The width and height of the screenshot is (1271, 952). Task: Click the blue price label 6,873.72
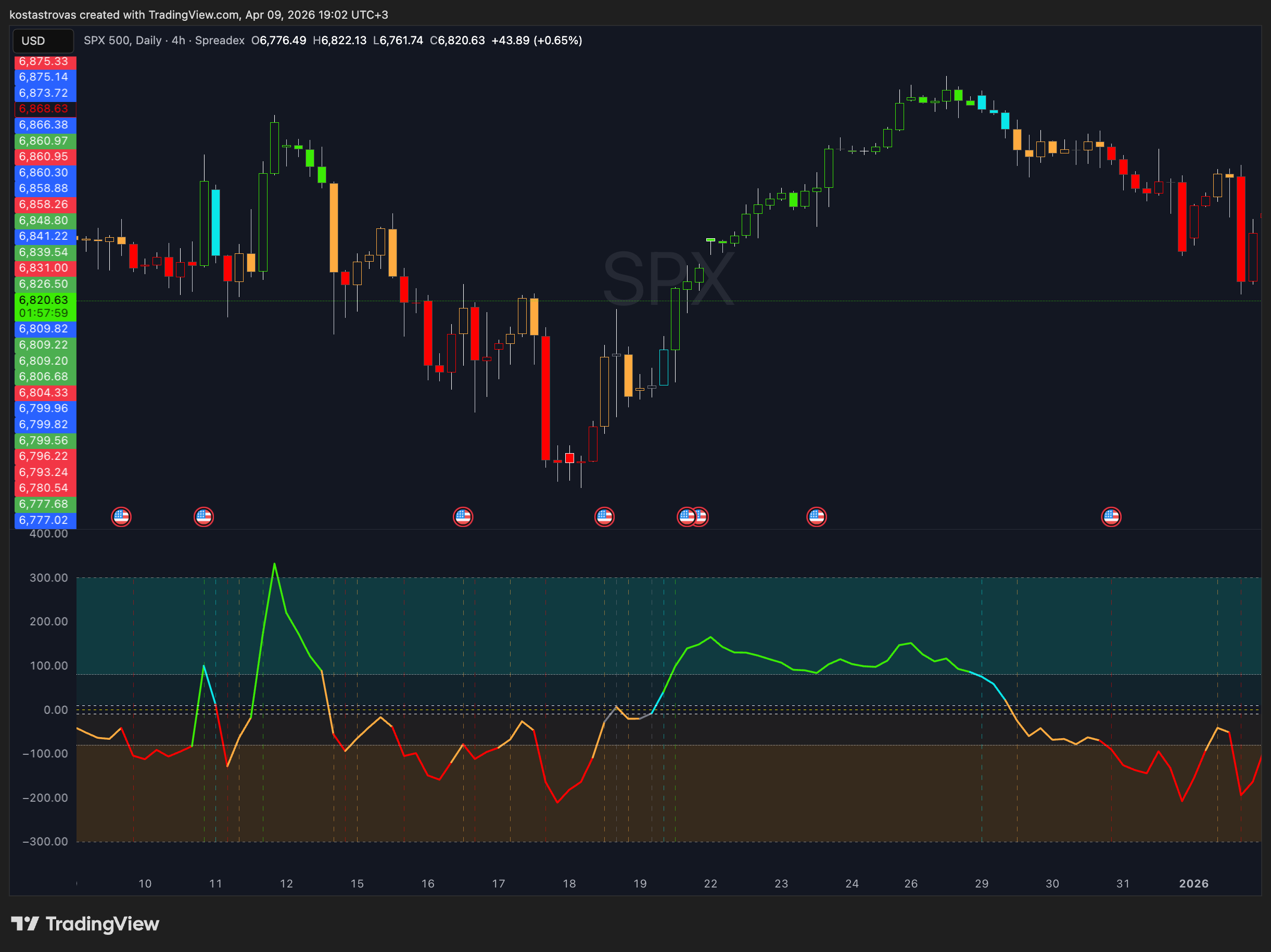click(45, 93)
